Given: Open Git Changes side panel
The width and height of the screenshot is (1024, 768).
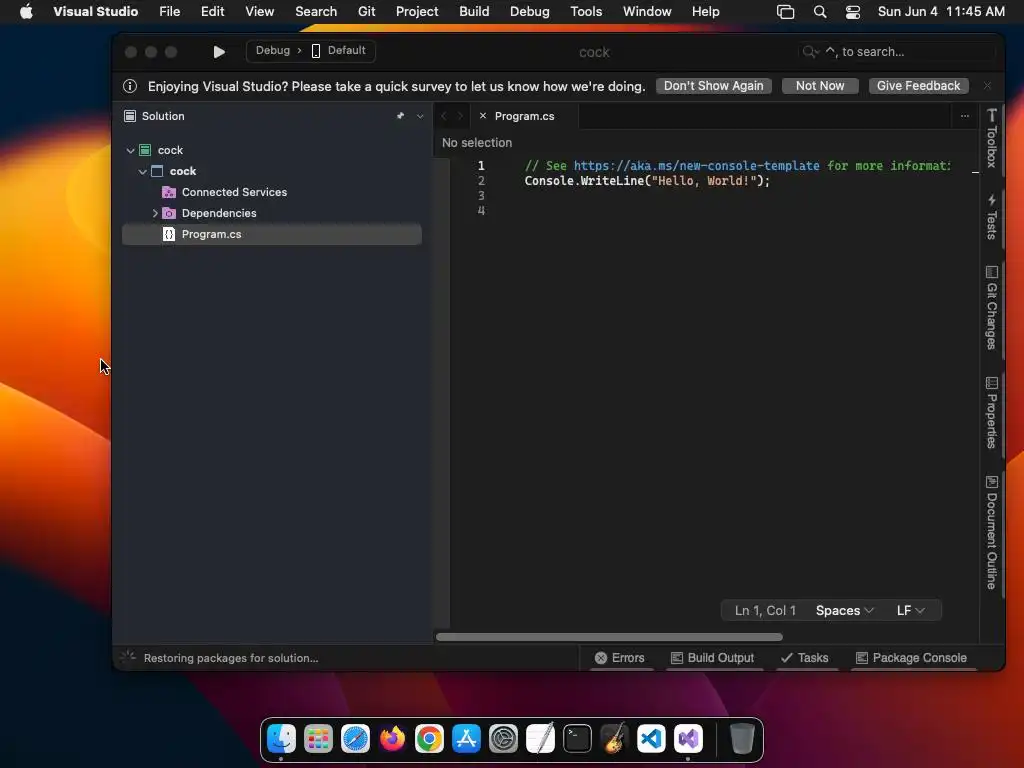Looking at the screenshot, I should point(991,308).
